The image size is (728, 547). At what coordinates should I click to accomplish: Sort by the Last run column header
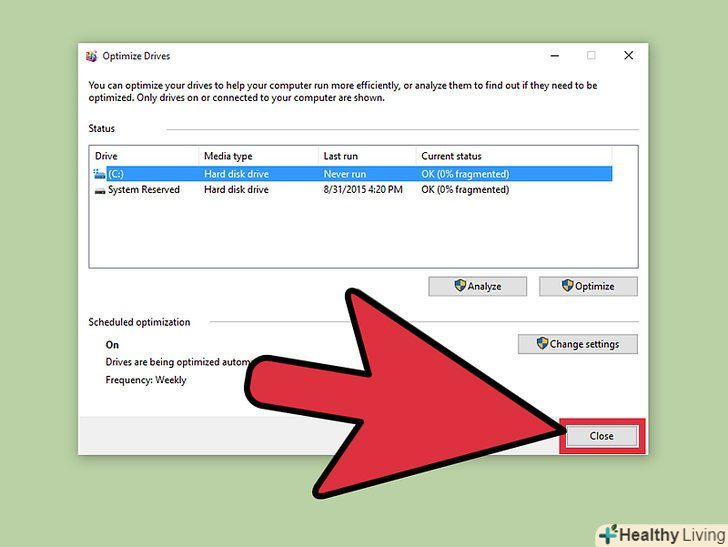tap(367, 156)
